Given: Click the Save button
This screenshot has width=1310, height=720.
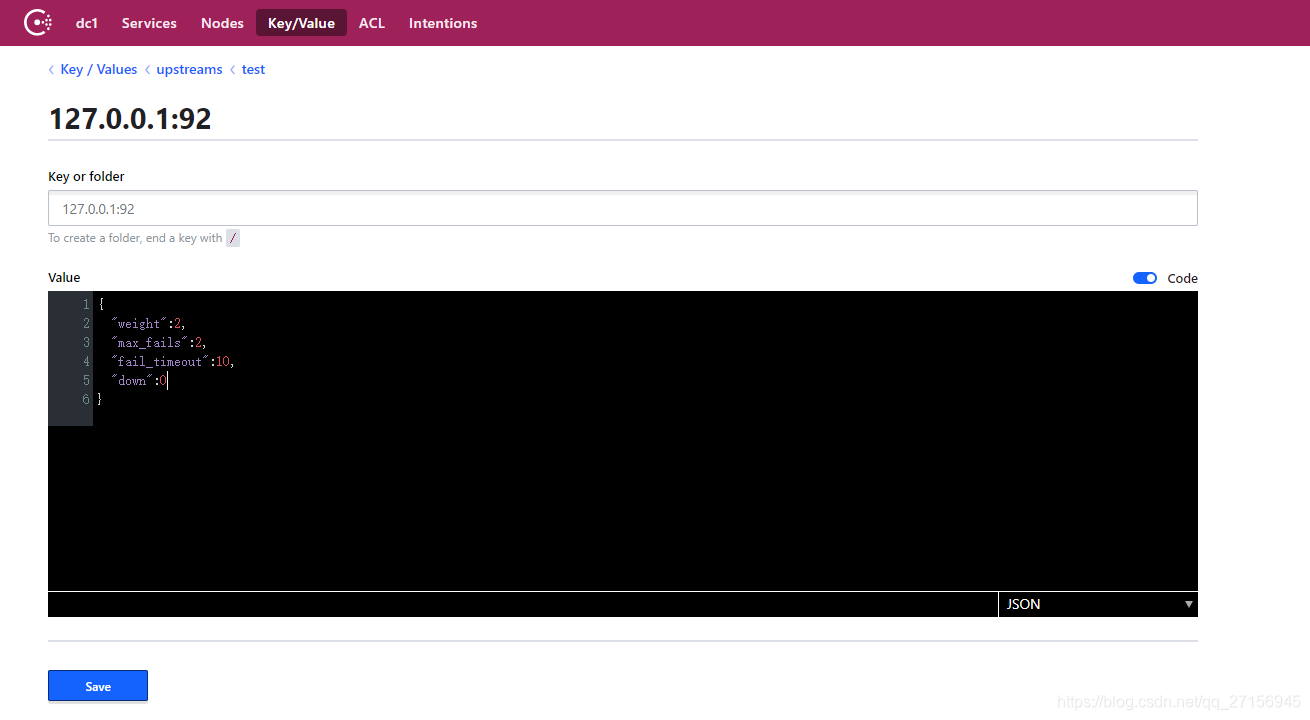Looking at the screenshot, I should (98, 686).
